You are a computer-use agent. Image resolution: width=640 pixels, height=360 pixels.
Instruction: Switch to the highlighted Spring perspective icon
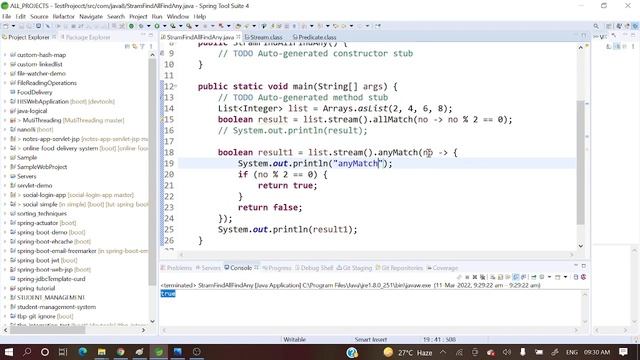click(x=636, y=26)
